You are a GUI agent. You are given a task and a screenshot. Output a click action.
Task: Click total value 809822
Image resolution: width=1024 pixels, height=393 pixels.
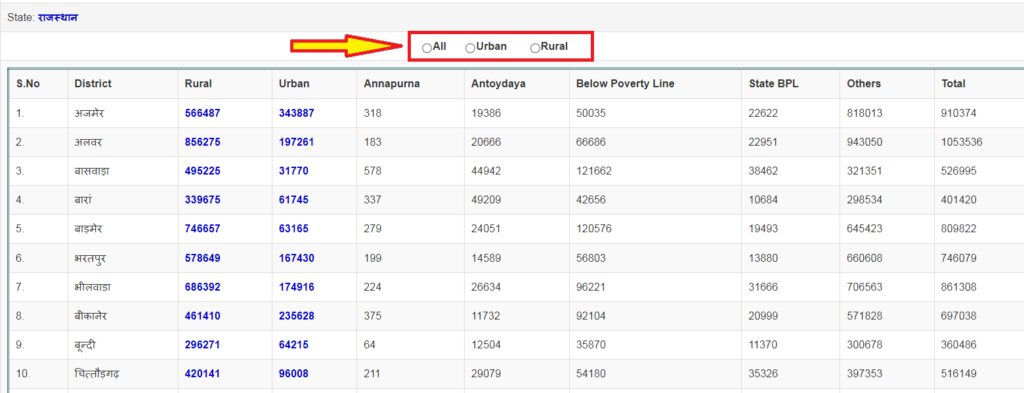pyautogui.click(x=959, y=229)
